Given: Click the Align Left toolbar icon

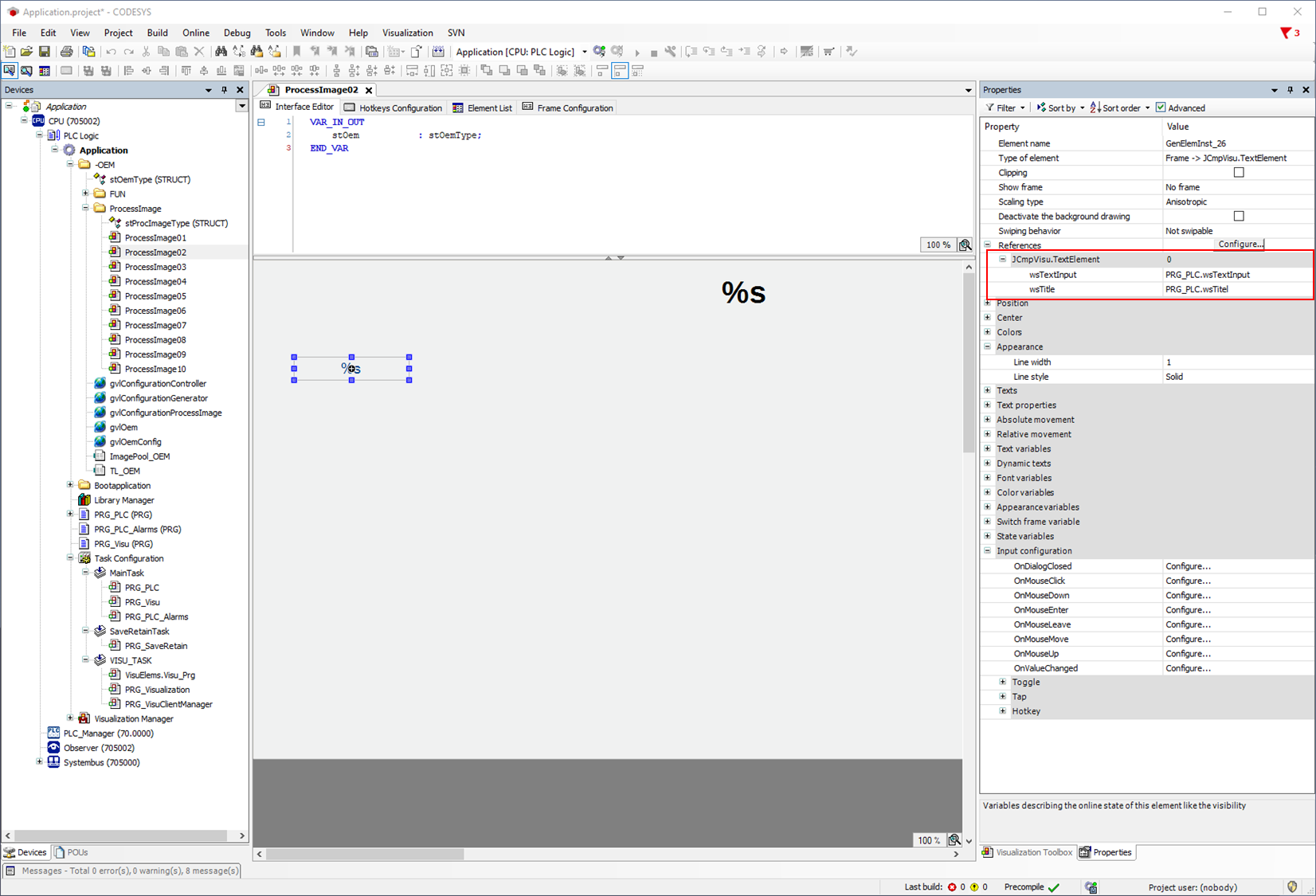Looking at the screenshot, I should point(128,71).
